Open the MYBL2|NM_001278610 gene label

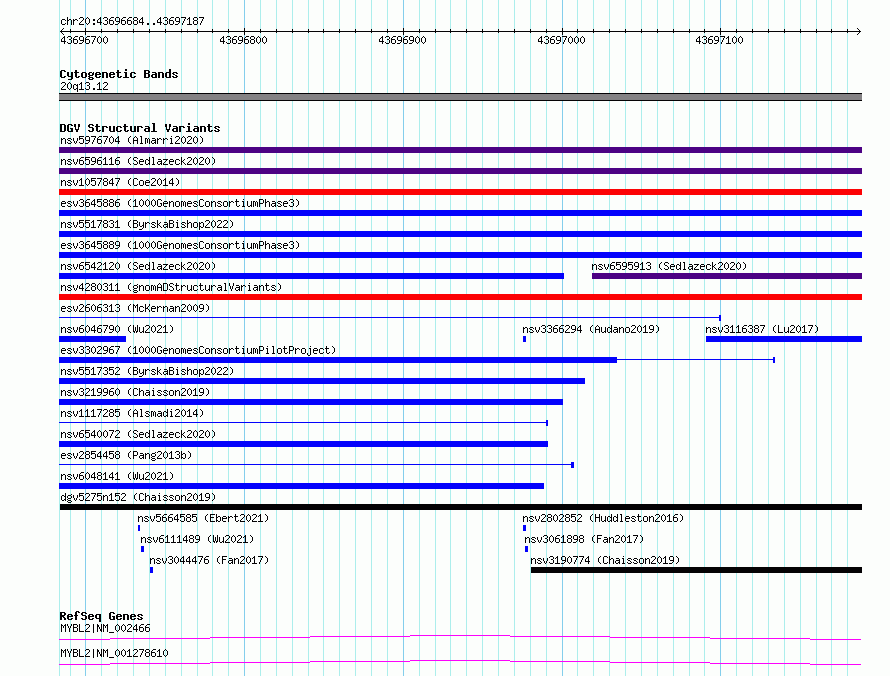(x=114, y=653)
